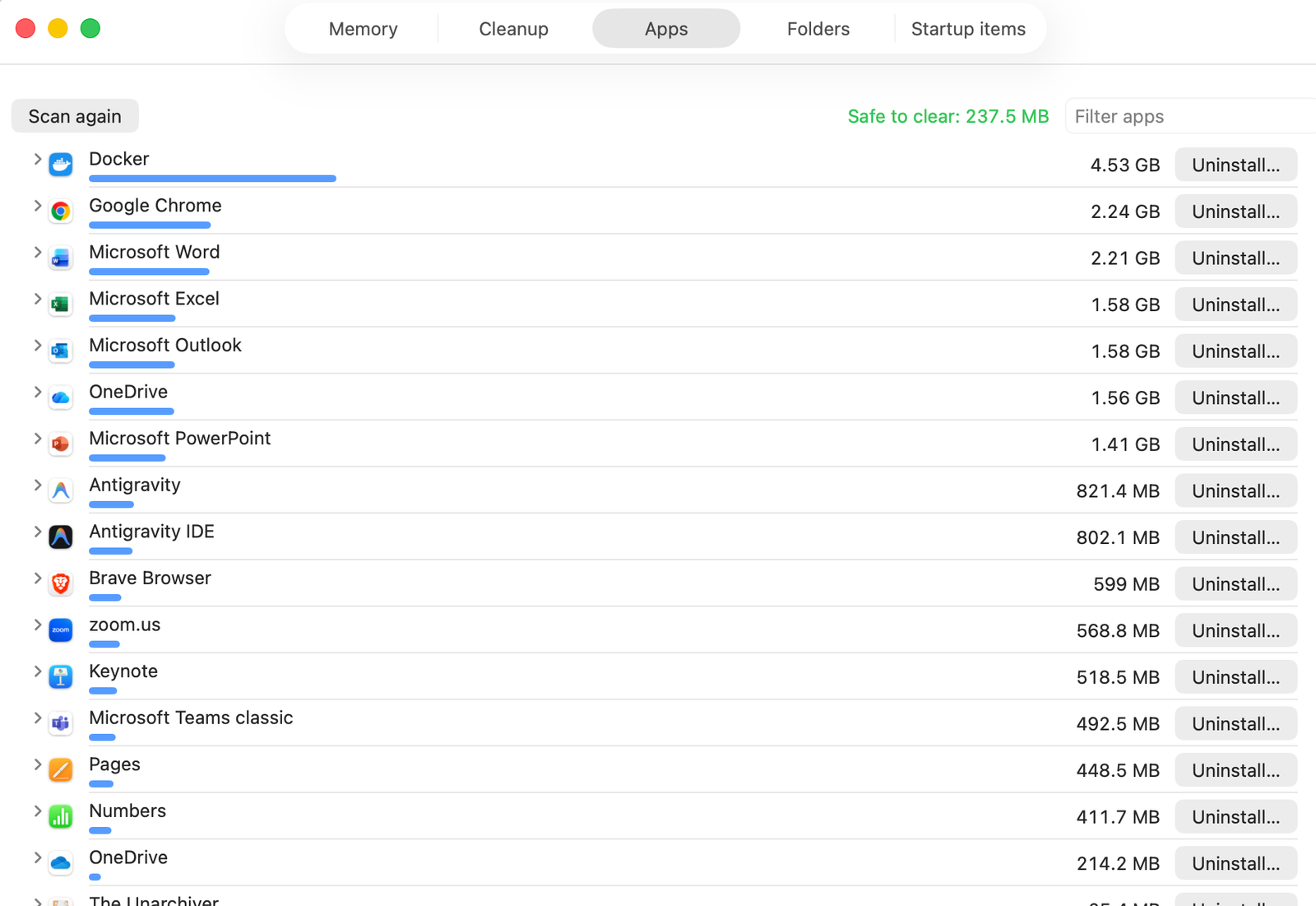The height and width of the screenshot is (906, 1316).
Task: Click the OneDrive 214.2 MB row icon
Action: coord(61,863)
